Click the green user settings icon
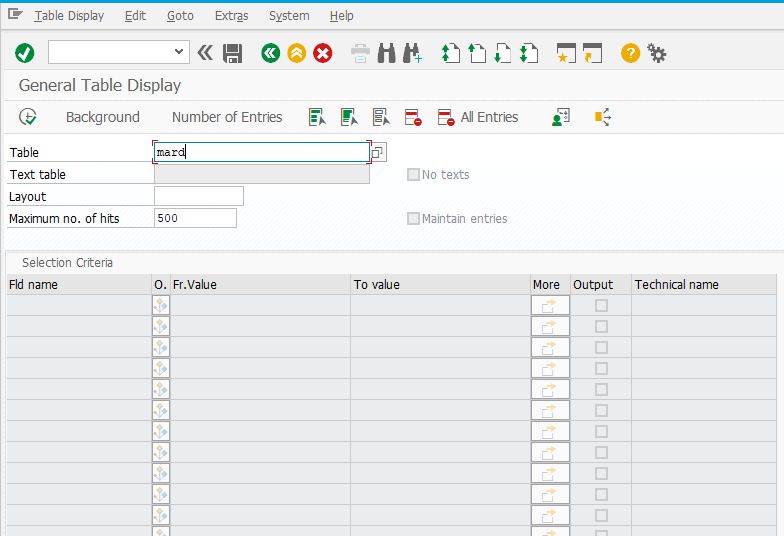784x536 pixels. [x=561, y=117]
